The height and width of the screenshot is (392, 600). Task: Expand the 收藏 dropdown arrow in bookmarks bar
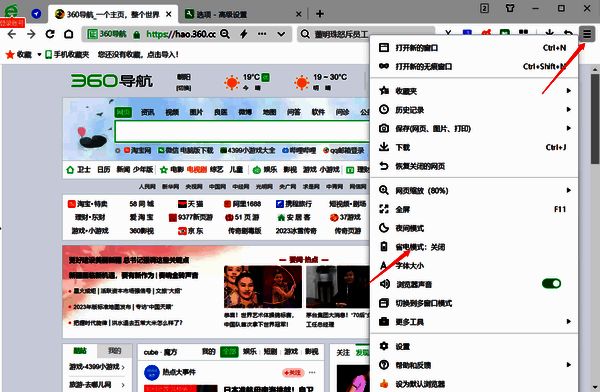pyautogui.click(x=39, y=55)
